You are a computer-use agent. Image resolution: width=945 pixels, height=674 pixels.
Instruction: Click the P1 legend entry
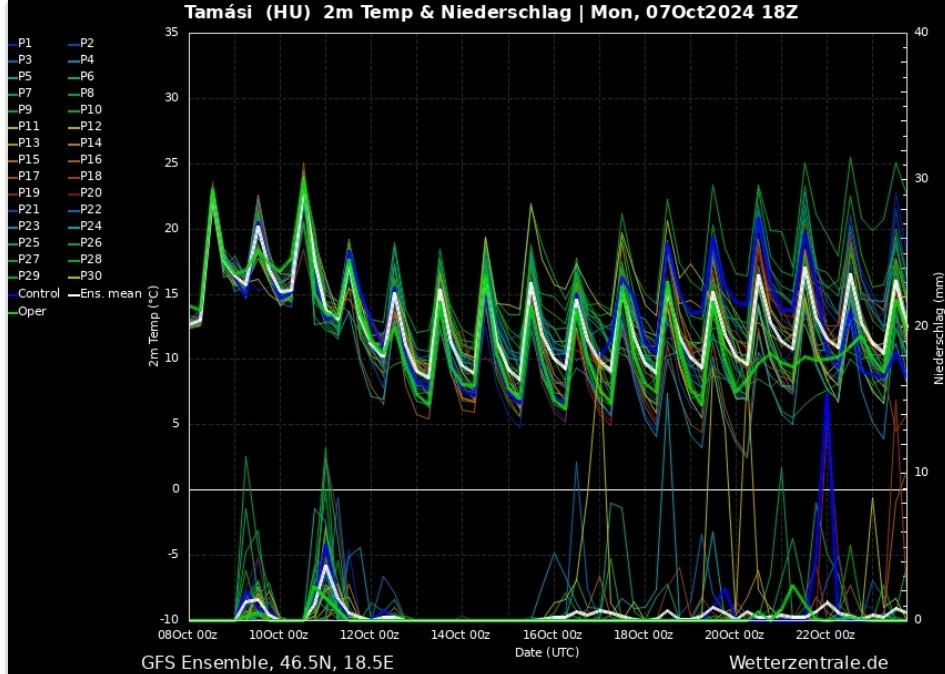pos(25,44)
